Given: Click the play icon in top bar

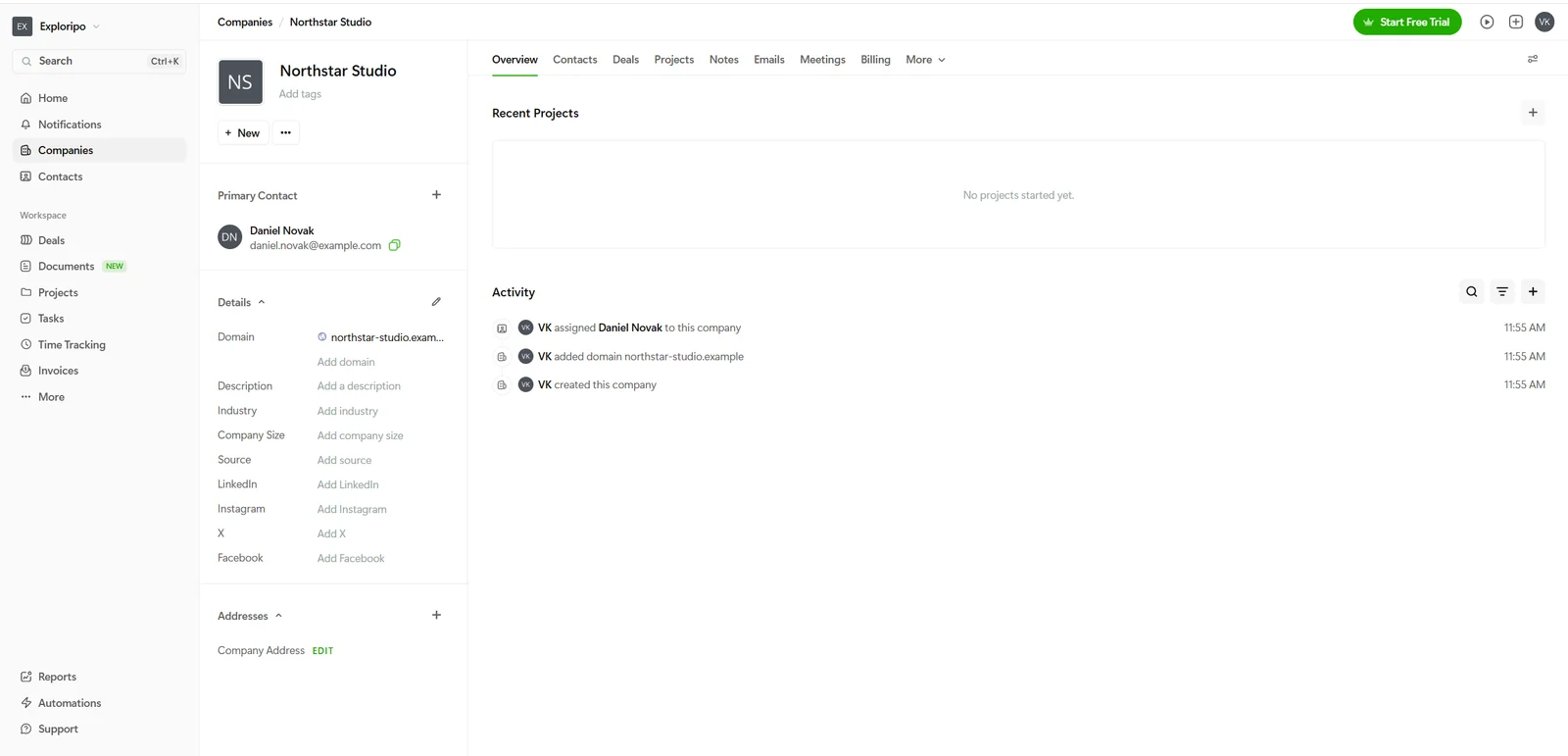Looking at the screenshot, I should pos(1487,22).
